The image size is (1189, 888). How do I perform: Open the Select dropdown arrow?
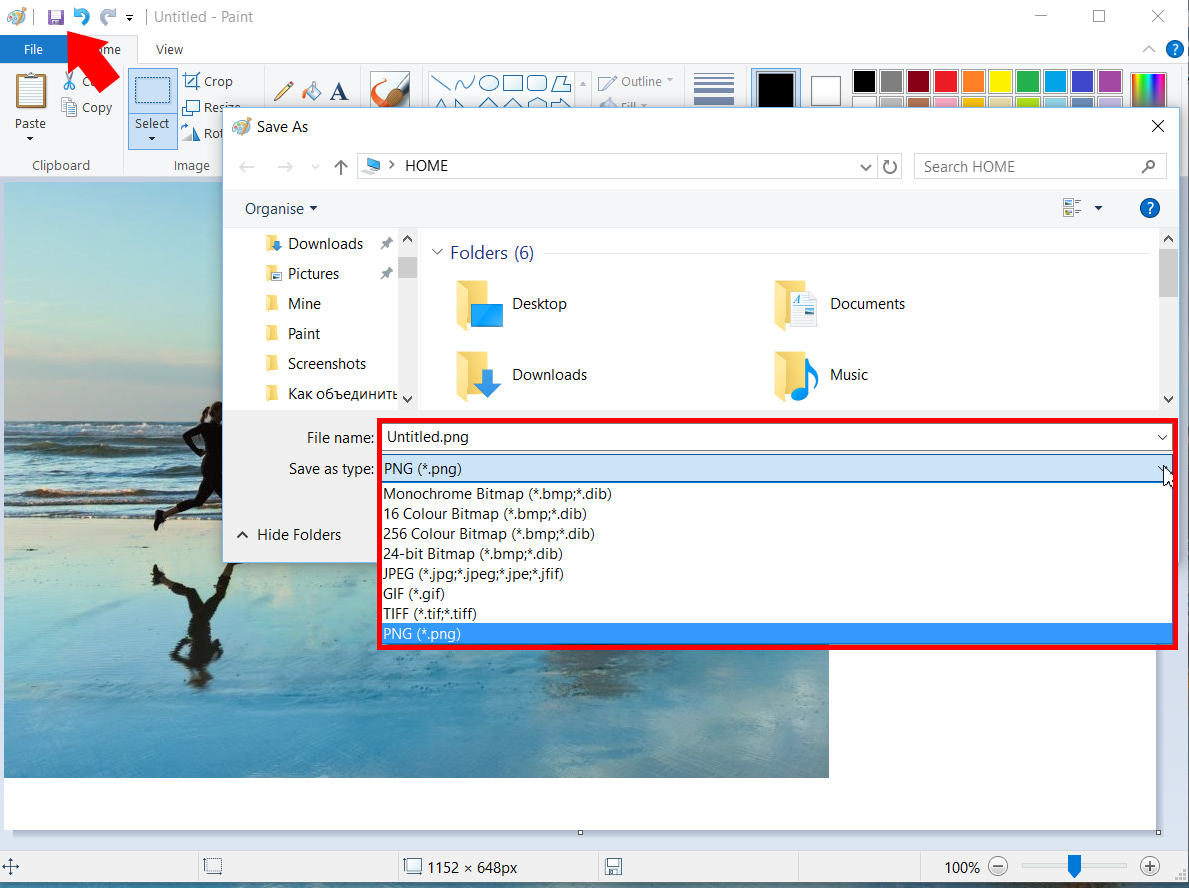tap(152, 139)
